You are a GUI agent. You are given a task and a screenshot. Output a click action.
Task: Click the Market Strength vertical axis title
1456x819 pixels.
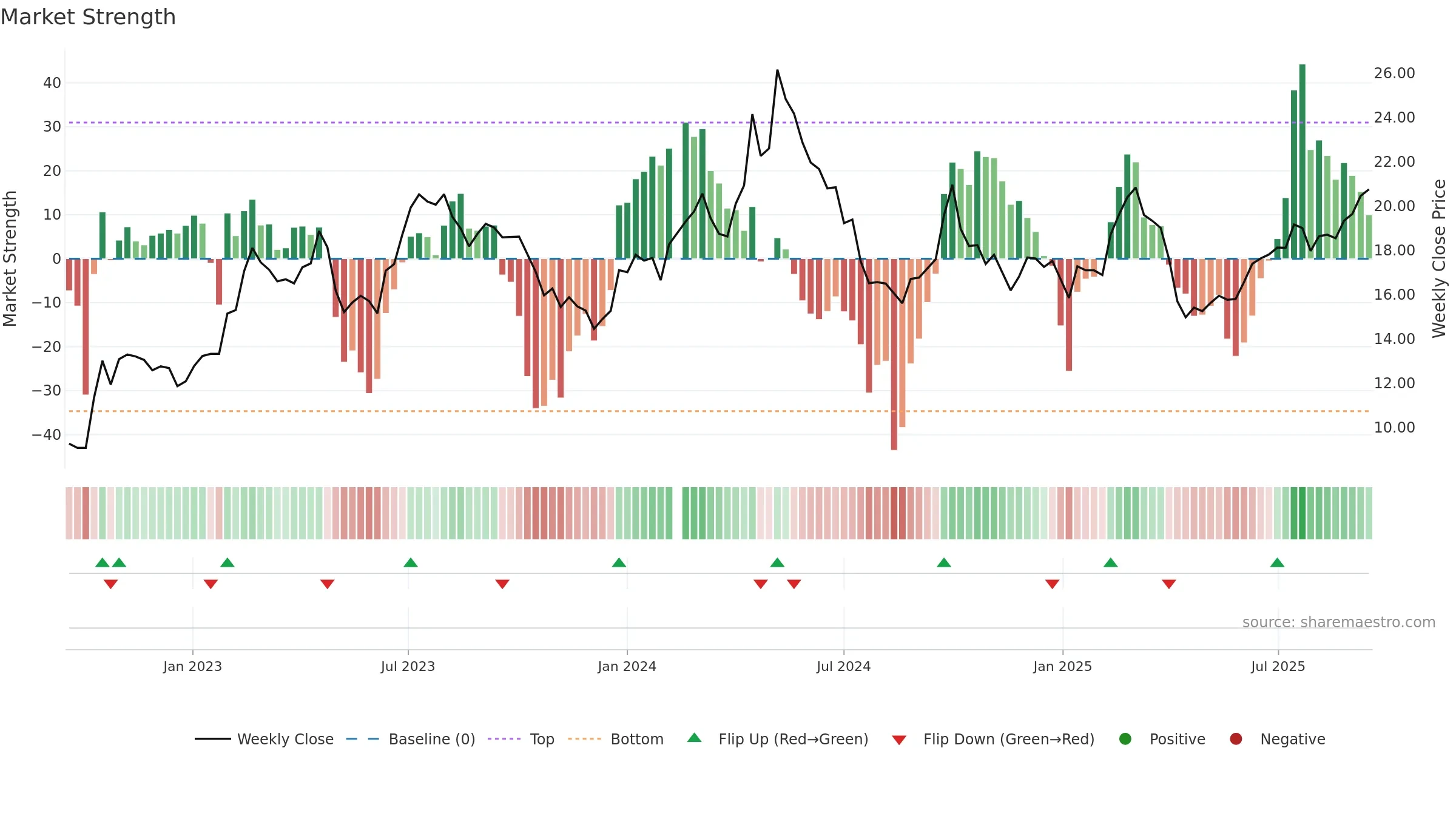pos(10,258)
